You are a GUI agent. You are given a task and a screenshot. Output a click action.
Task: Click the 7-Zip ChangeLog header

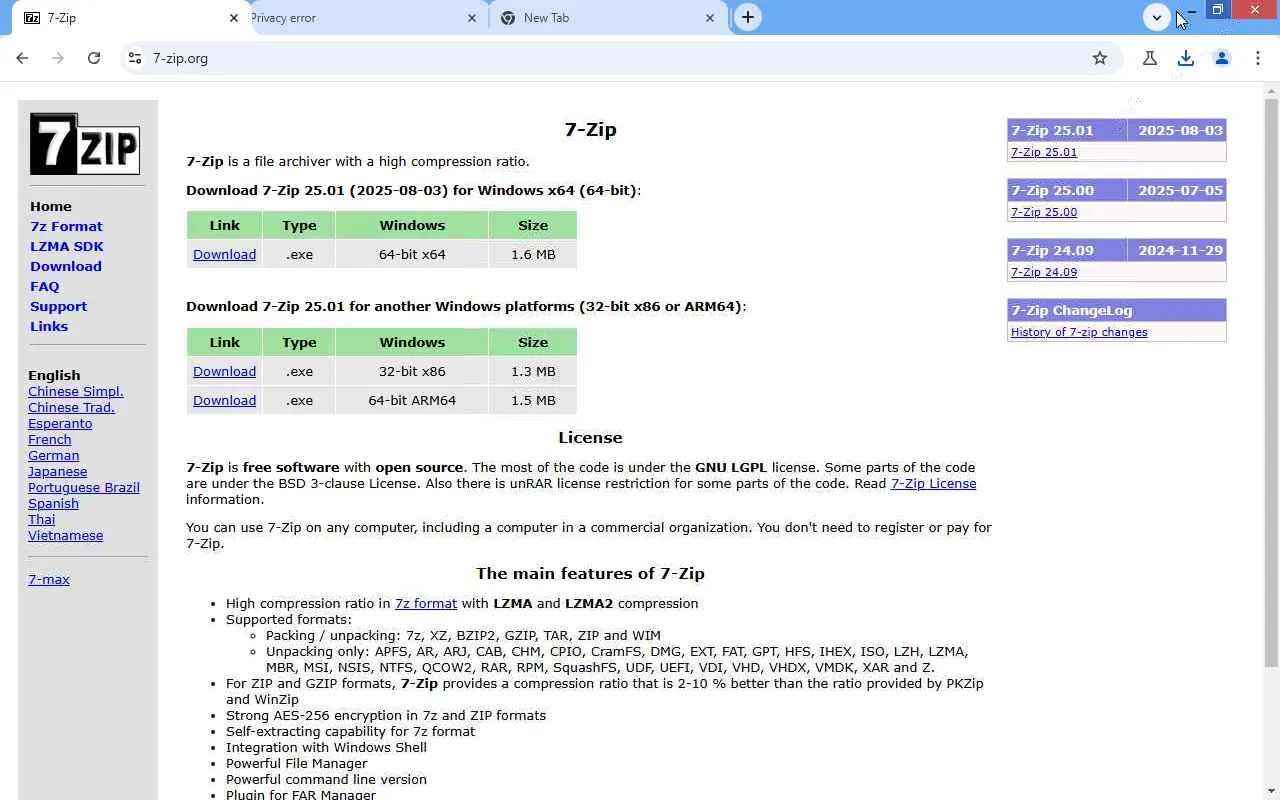(x=1117, y=310)
